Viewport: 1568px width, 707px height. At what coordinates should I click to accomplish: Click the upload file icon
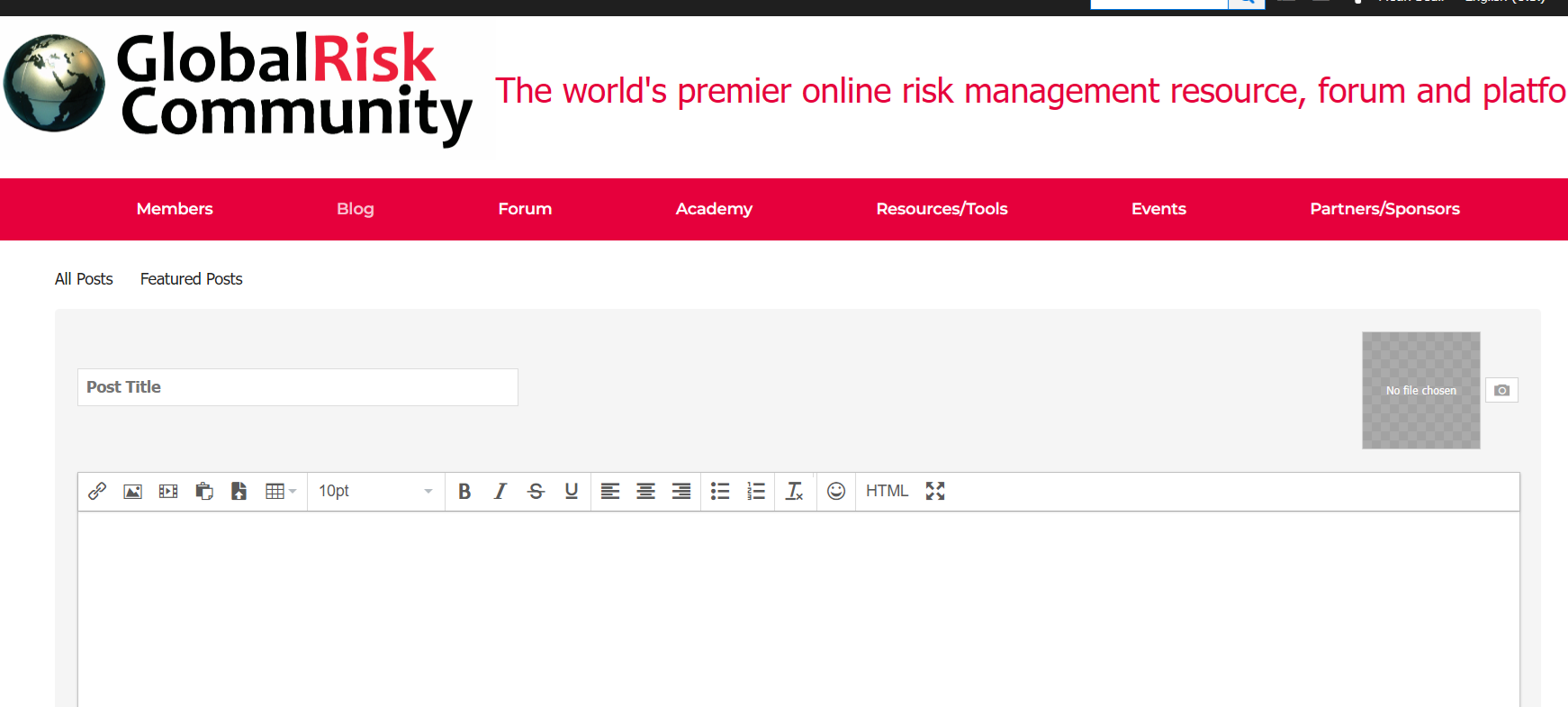coord(239,491)
